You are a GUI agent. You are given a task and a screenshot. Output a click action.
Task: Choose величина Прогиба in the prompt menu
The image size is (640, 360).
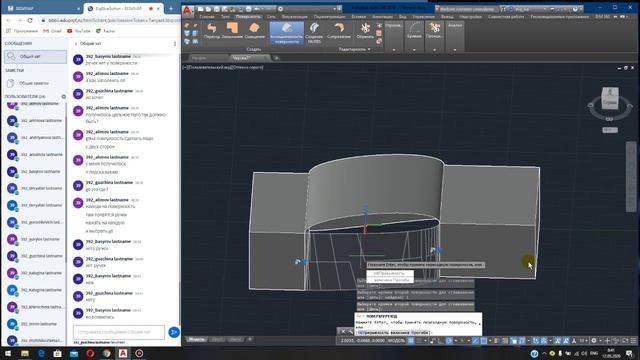(x=390, y=280)
